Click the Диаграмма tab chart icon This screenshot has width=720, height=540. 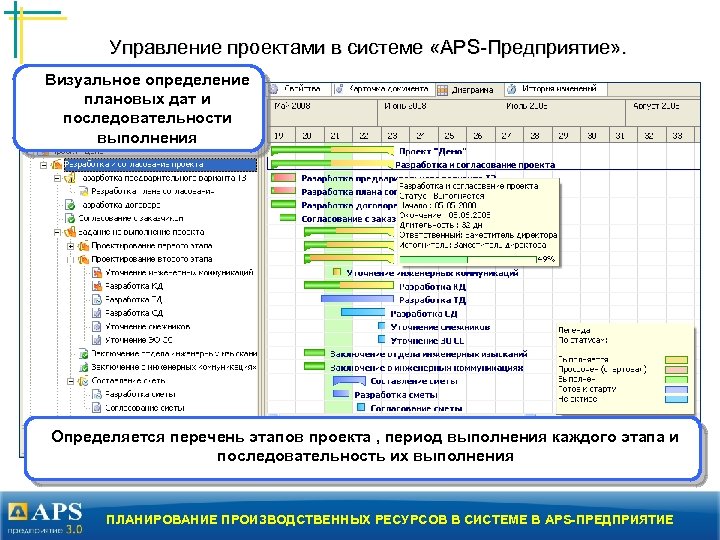(442, 90)
